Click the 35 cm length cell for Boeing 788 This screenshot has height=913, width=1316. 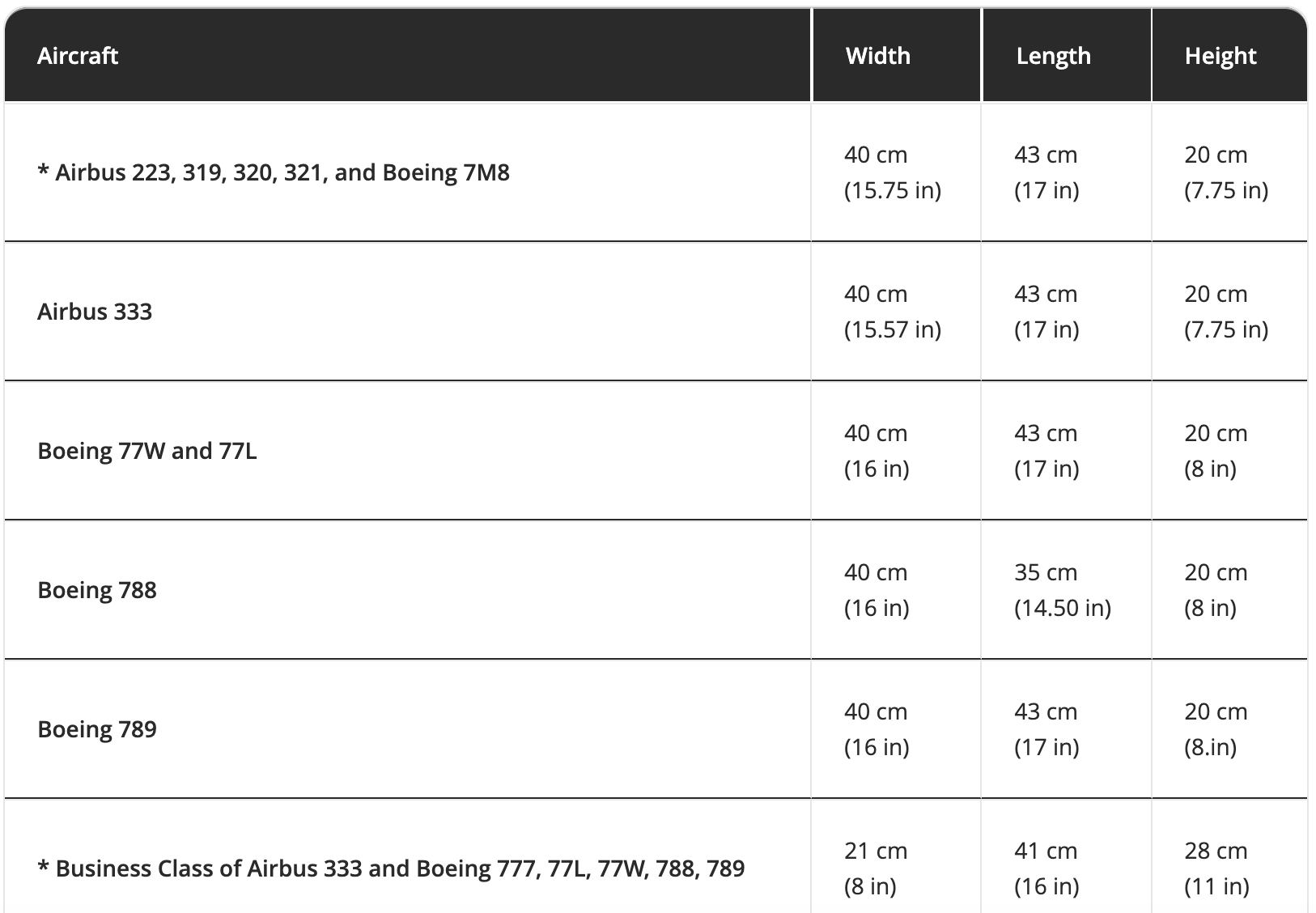[x=1046, y=573]
